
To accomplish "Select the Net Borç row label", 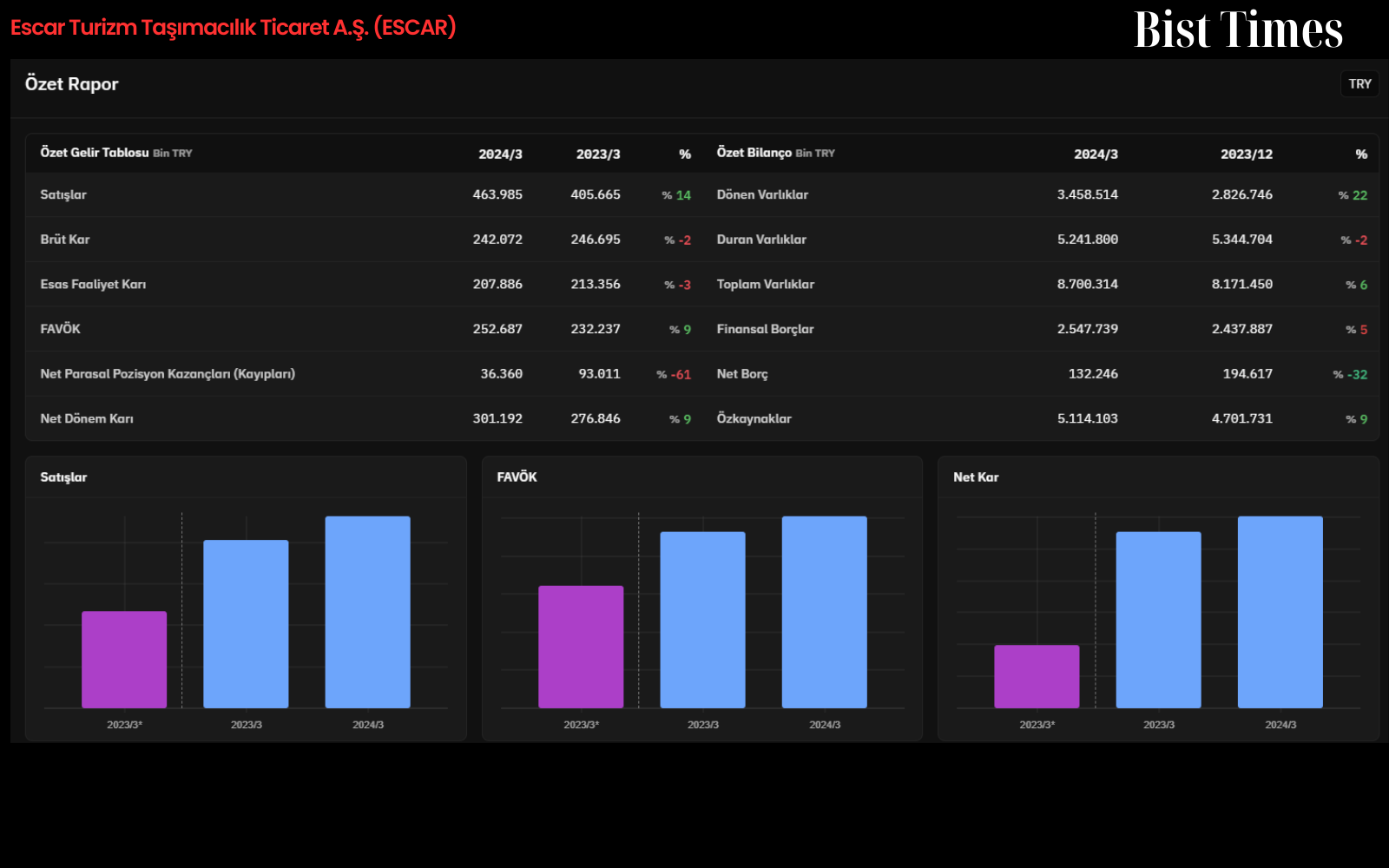I will click(x=742, y=374).
